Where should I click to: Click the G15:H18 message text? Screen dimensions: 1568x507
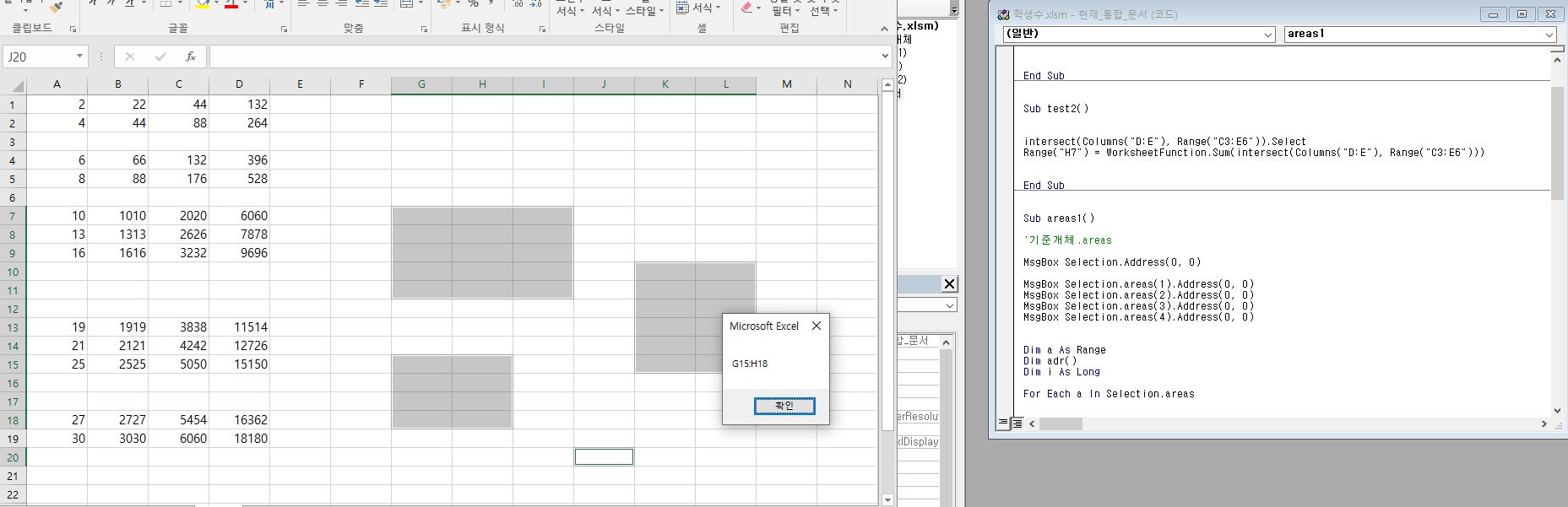tap(750, 364)
